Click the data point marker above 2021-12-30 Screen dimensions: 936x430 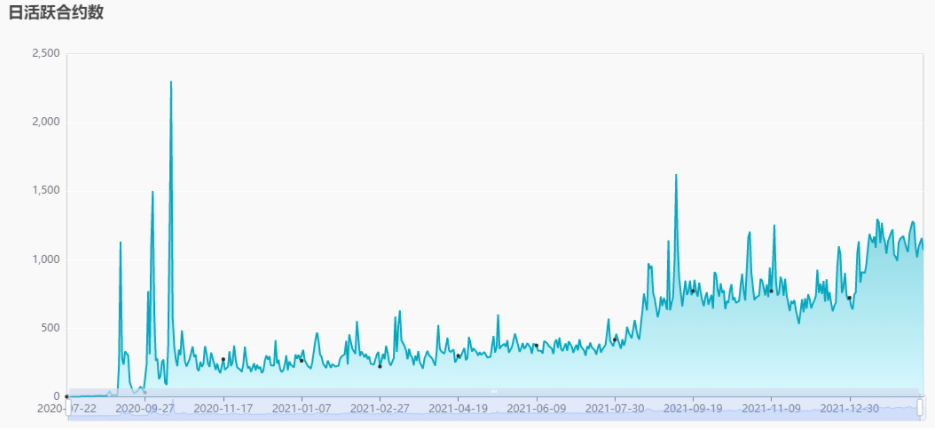pos(849,297)
